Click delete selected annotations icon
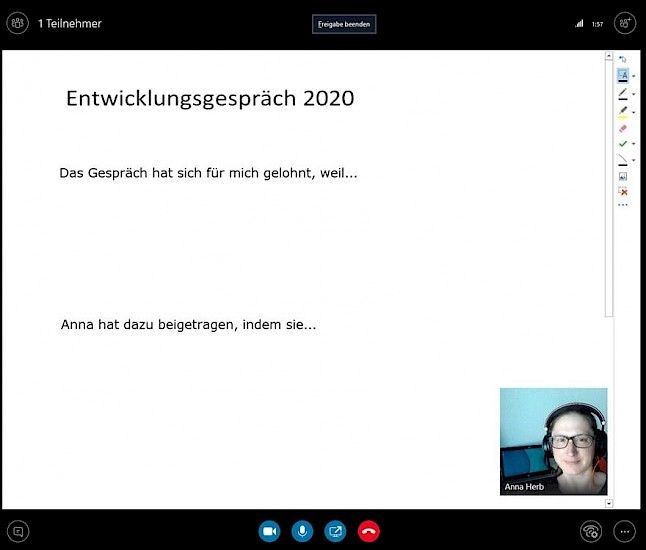This screenshot has height=550, width=646. pos(623,191)
